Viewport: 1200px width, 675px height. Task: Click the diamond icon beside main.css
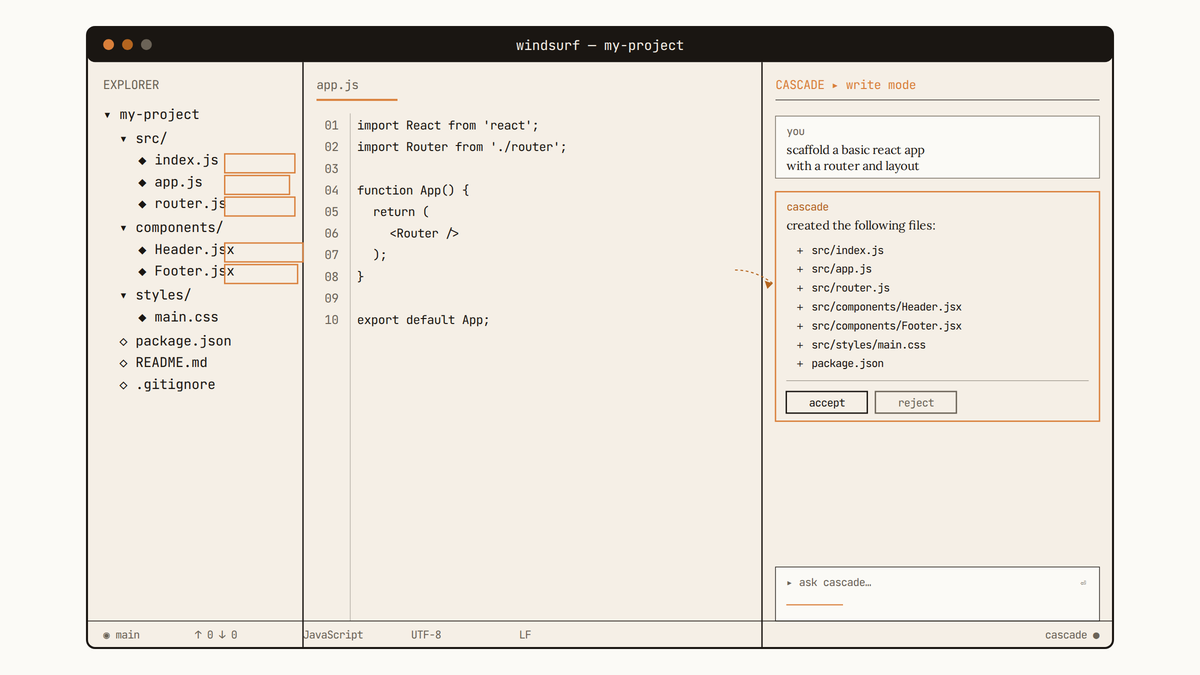[142, 317]
